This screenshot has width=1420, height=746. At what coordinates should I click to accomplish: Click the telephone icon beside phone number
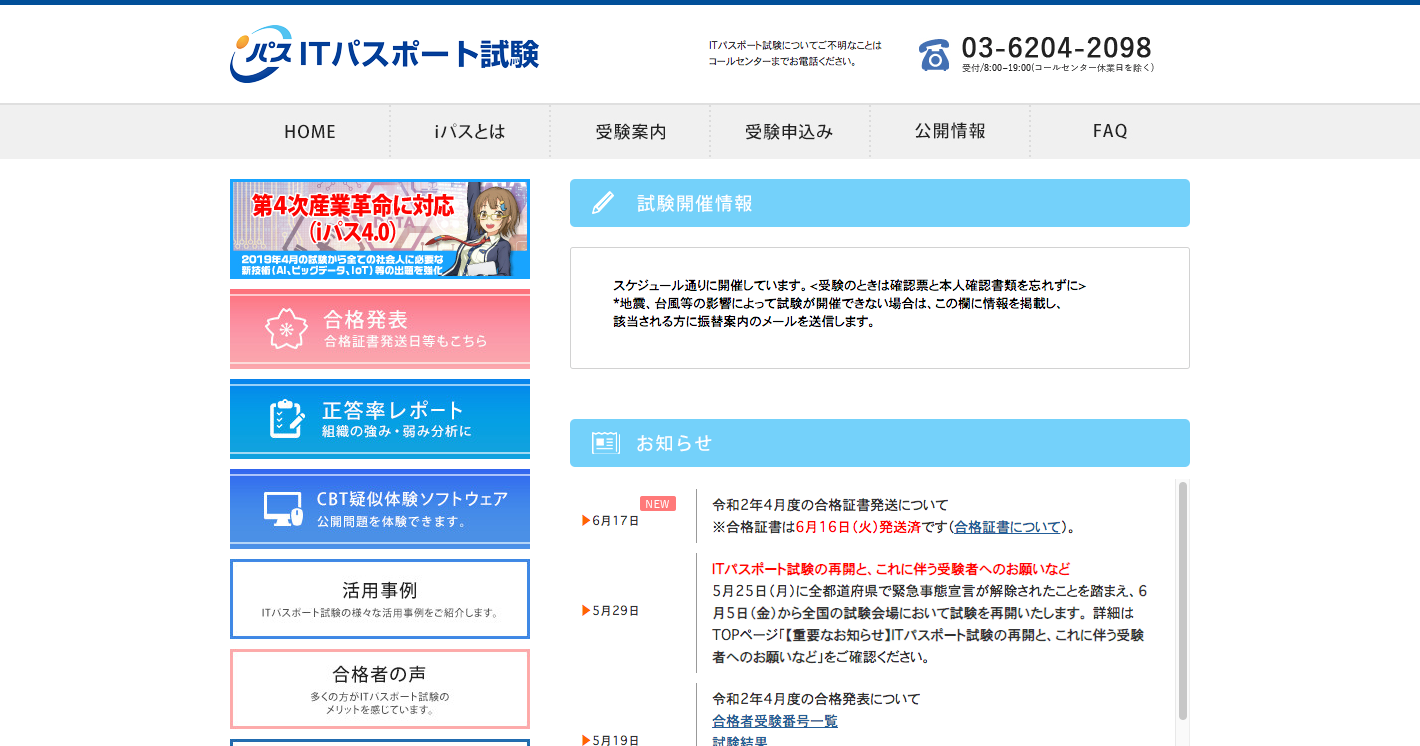tap(934, 55)
